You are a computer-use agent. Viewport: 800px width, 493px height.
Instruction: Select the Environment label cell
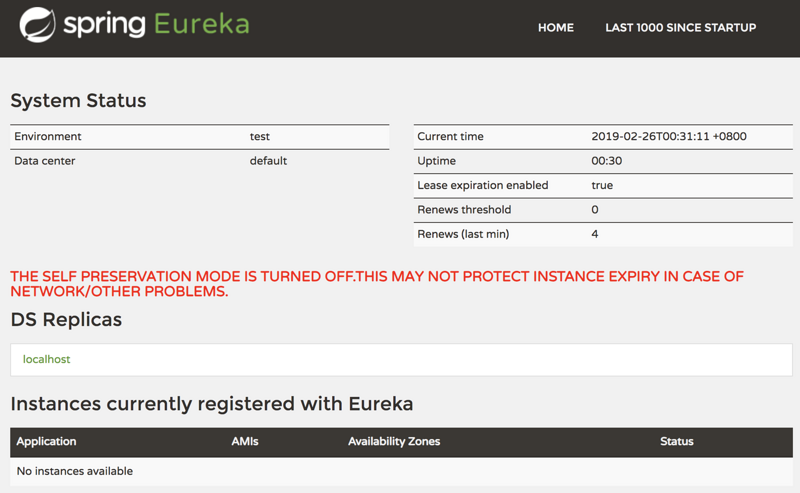tap(47, 136)
